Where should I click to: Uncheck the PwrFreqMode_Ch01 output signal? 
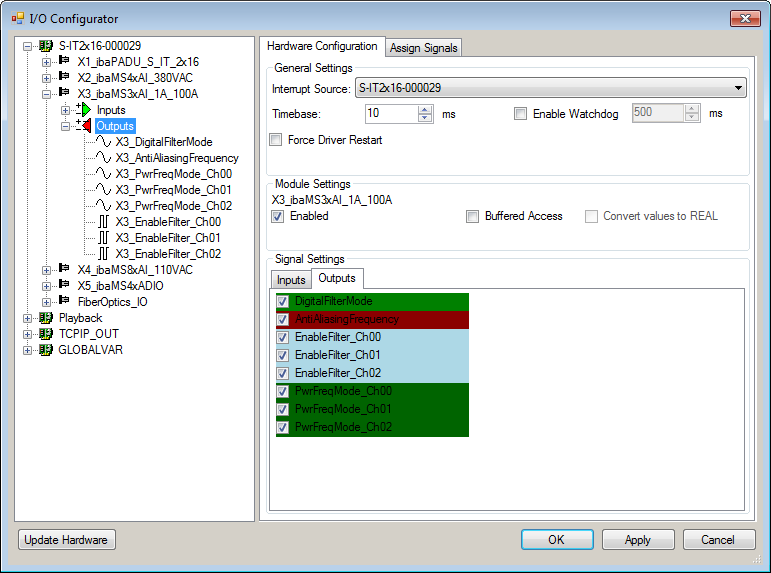coord(282,409)
